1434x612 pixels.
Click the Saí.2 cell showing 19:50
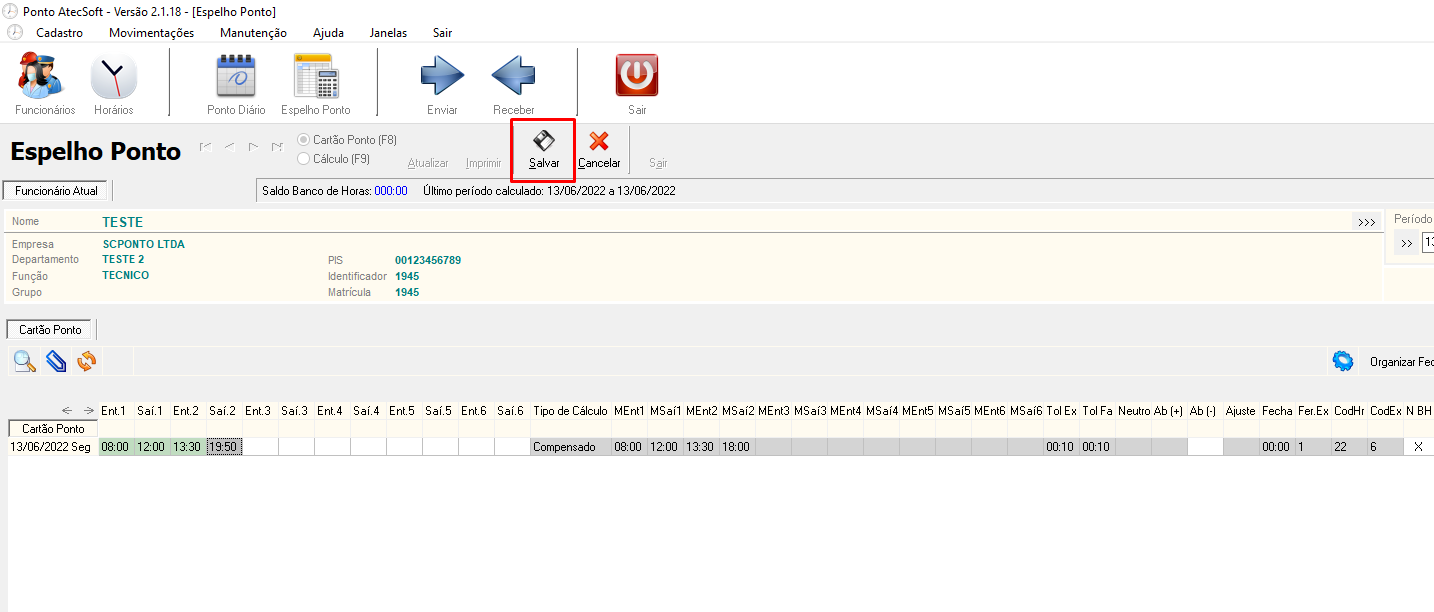pyautogui.click(x=224, y=447)
